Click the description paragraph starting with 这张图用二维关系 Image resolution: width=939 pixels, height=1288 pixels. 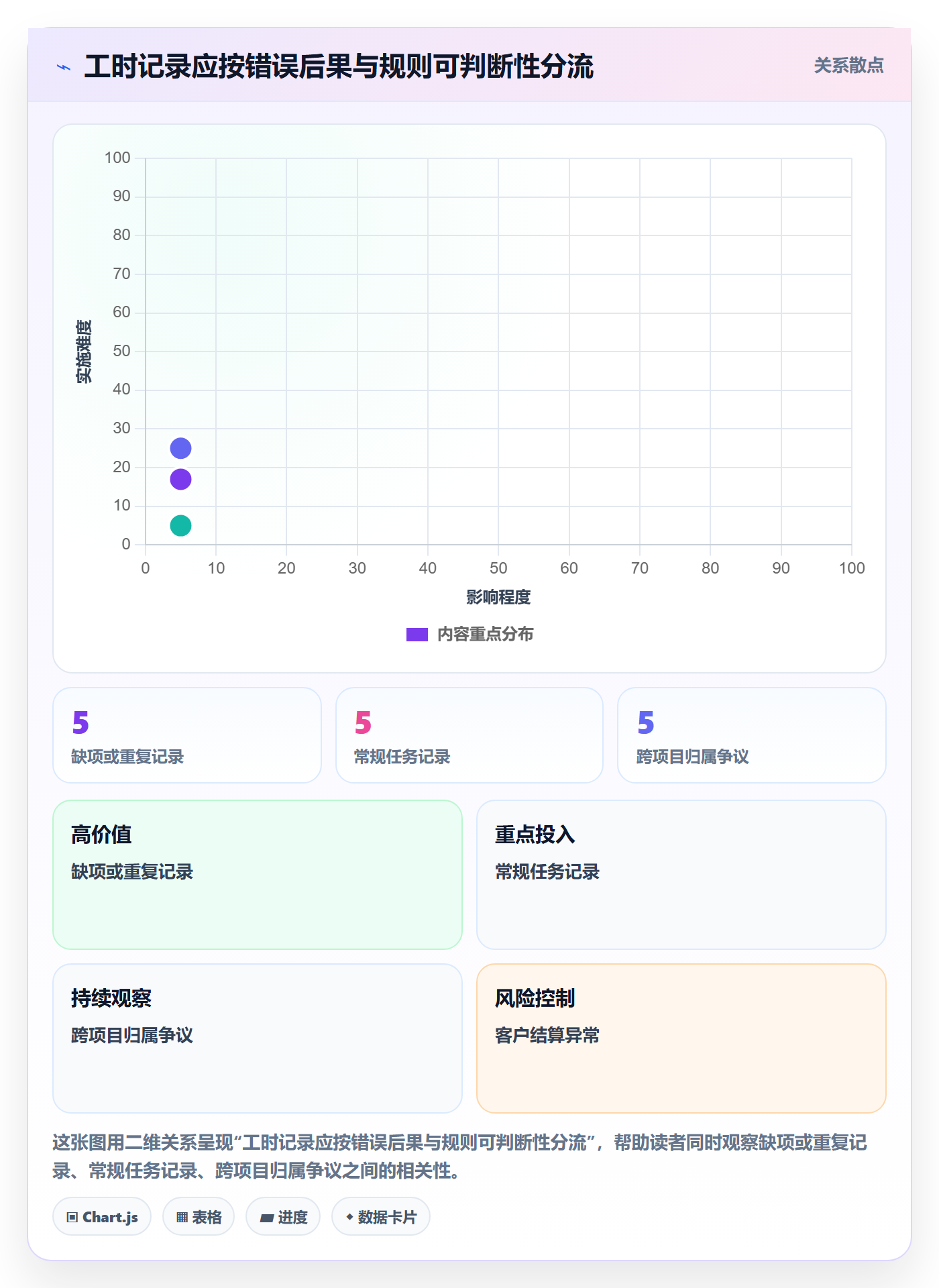pyautogui.click(x=460, y=1156)
